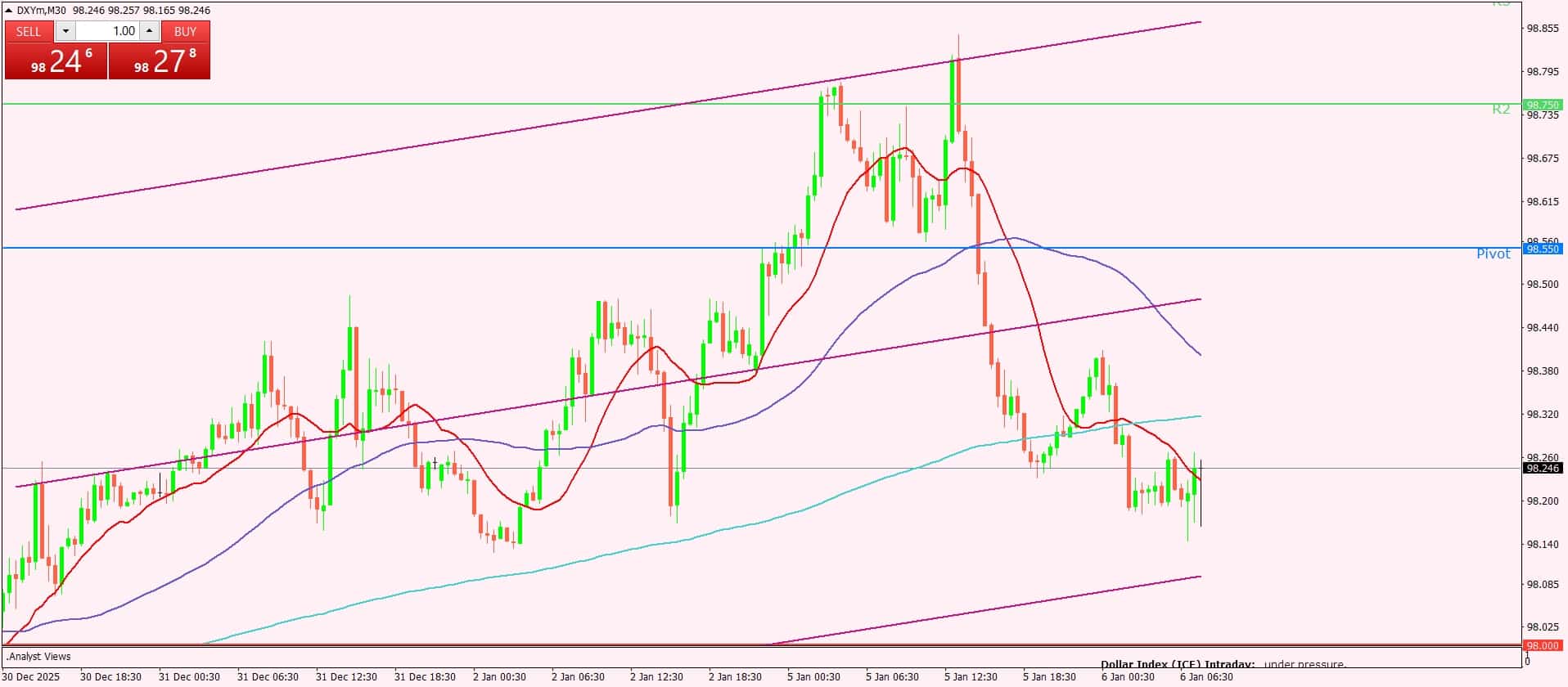Viewport: 1568px width, 687px height.
Task: Click the red SELL button
Action: pyautogui.click(x=29, y=31)
